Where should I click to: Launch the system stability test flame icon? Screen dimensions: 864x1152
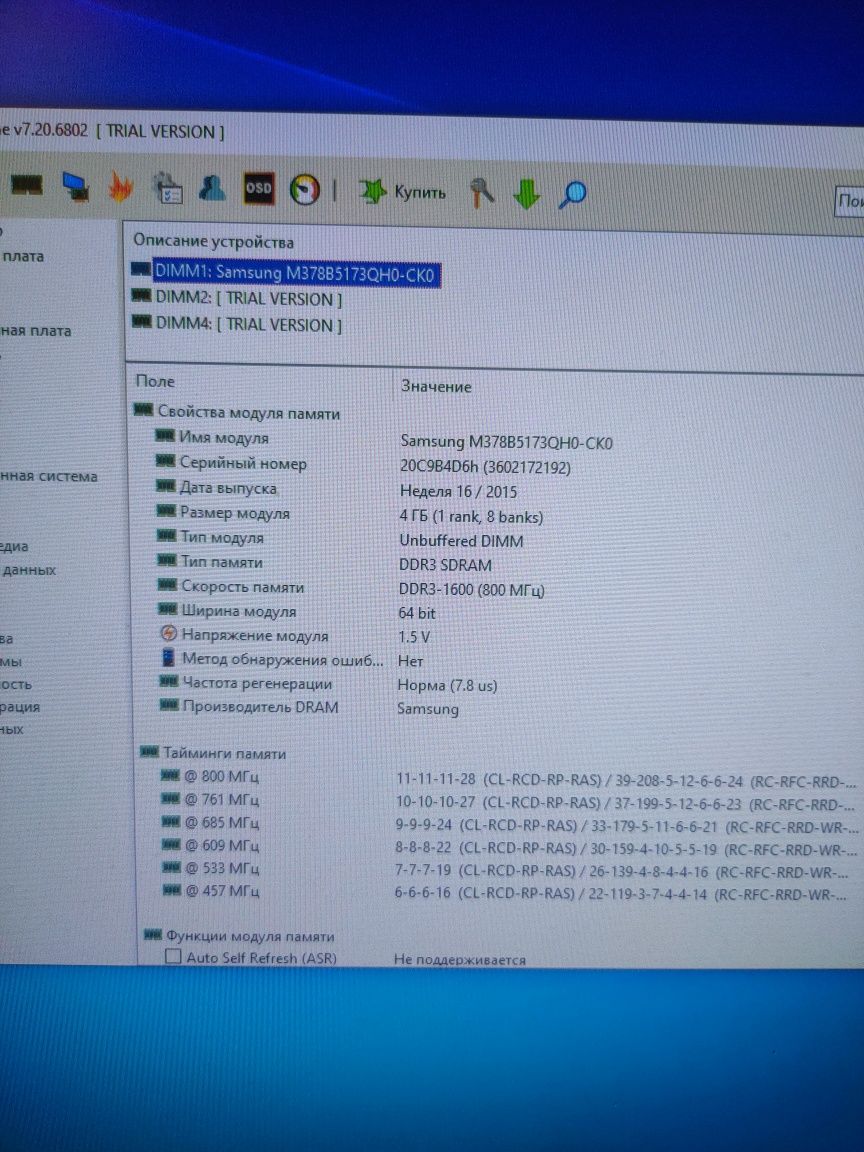[121, 187]
